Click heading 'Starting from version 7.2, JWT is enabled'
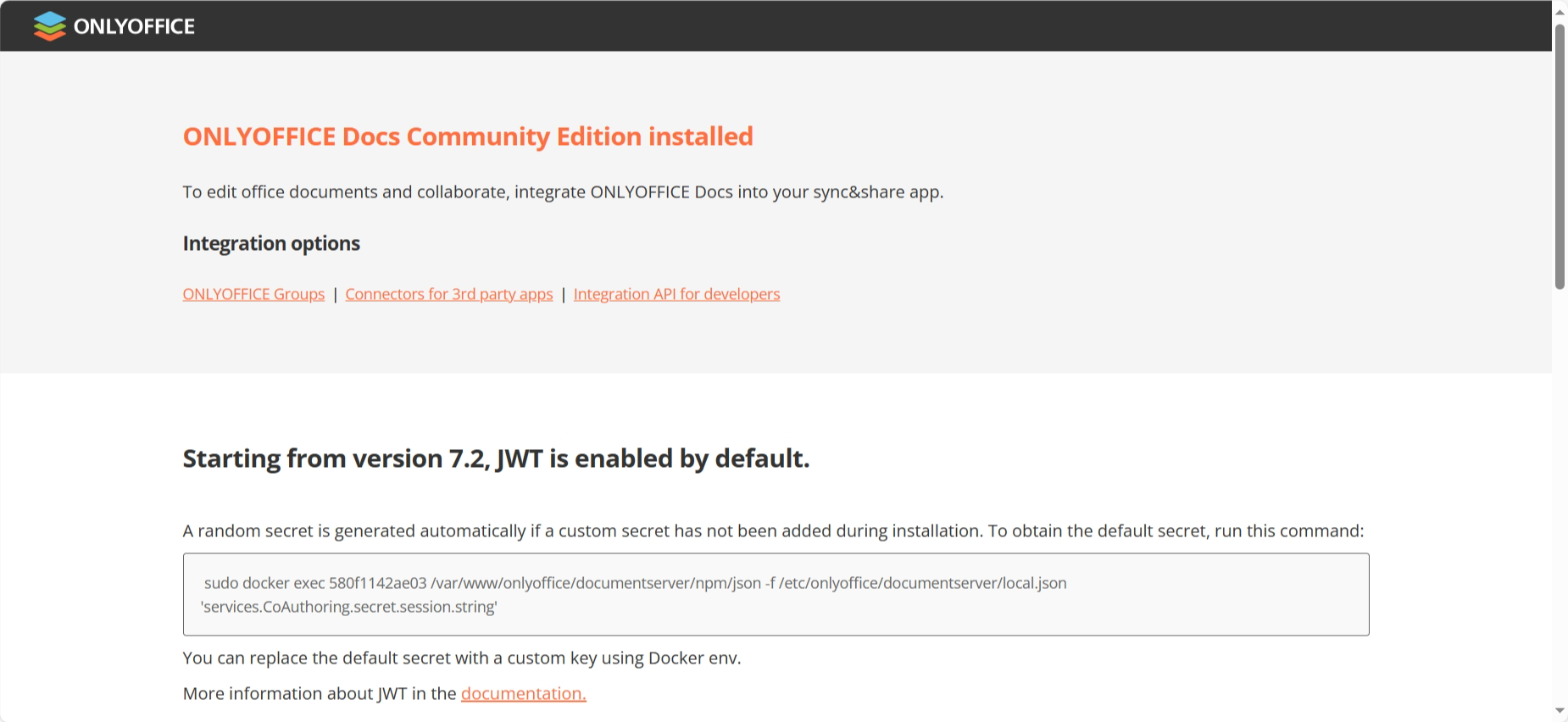The image size is (1568, 722). [496, 458]
